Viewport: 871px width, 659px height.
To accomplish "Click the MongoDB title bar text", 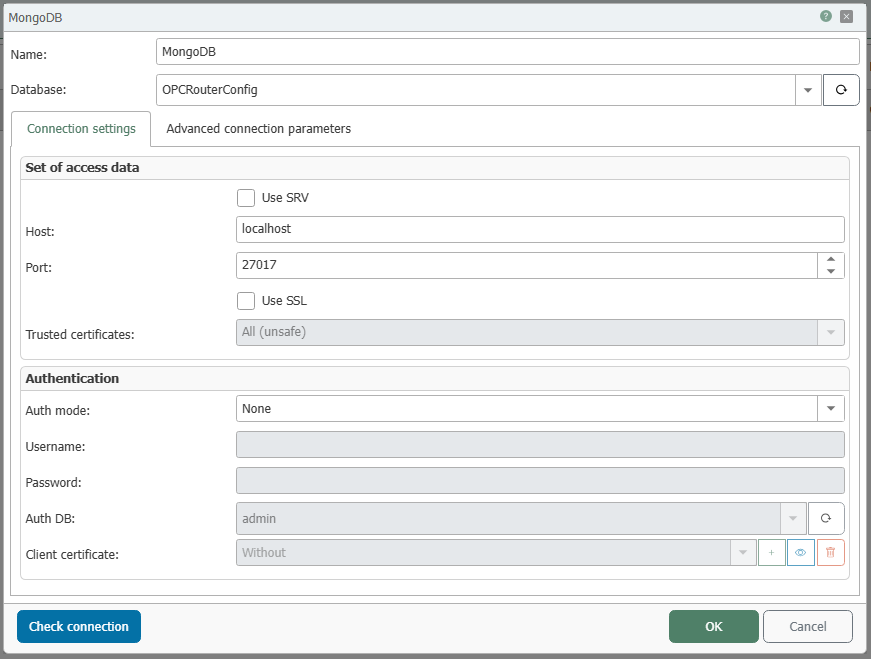I will click(36, 18).
